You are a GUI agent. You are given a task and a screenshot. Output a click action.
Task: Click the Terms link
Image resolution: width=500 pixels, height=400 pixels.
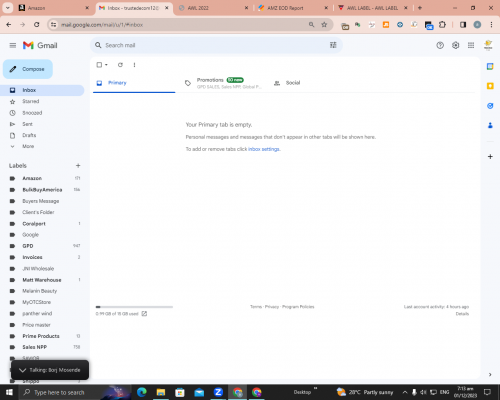(256, 307)
